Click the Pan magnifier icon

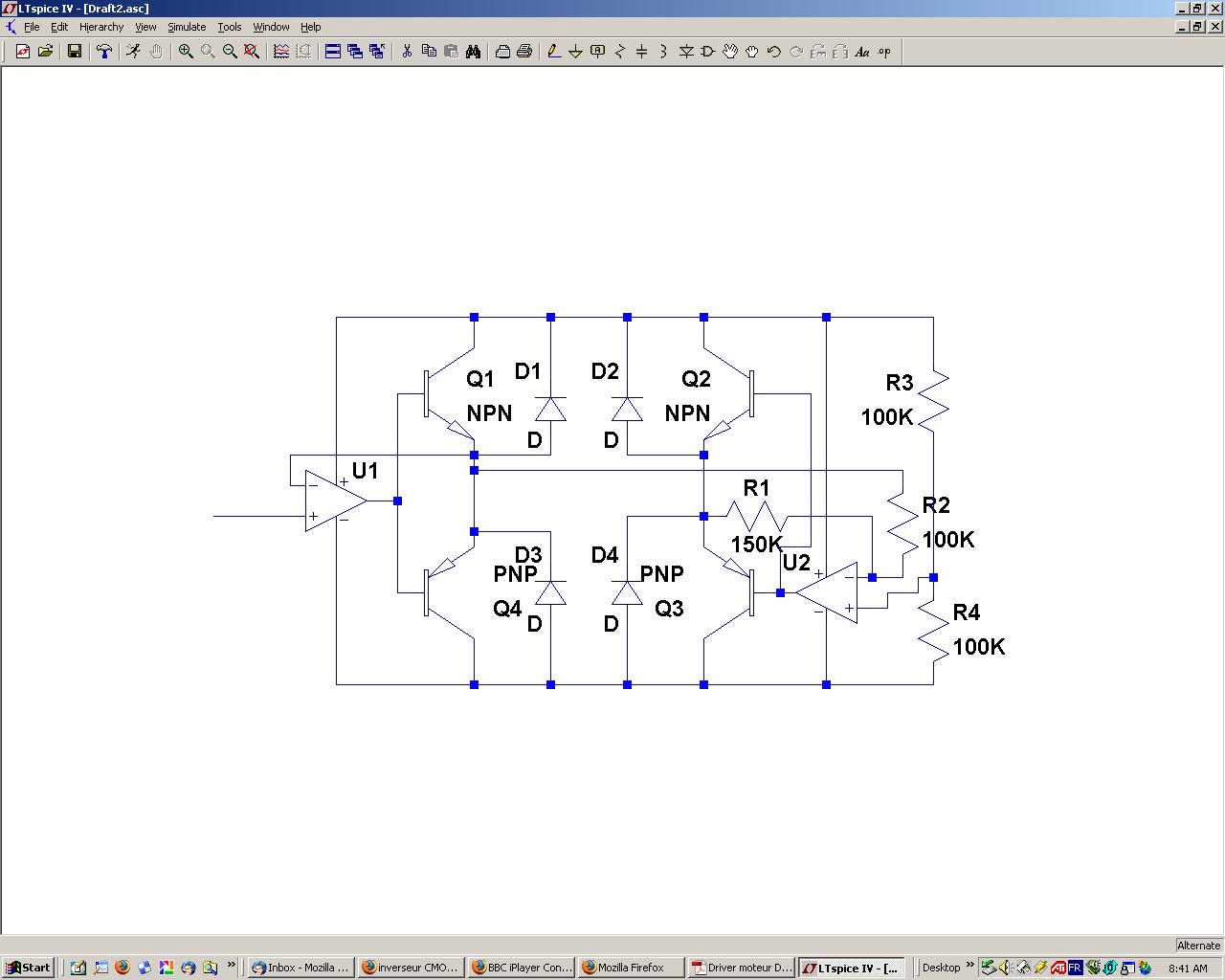[208, 52]
